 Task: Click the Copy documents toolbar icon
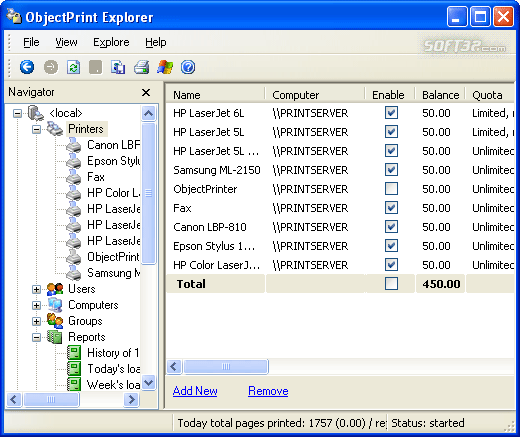point(118,67)
